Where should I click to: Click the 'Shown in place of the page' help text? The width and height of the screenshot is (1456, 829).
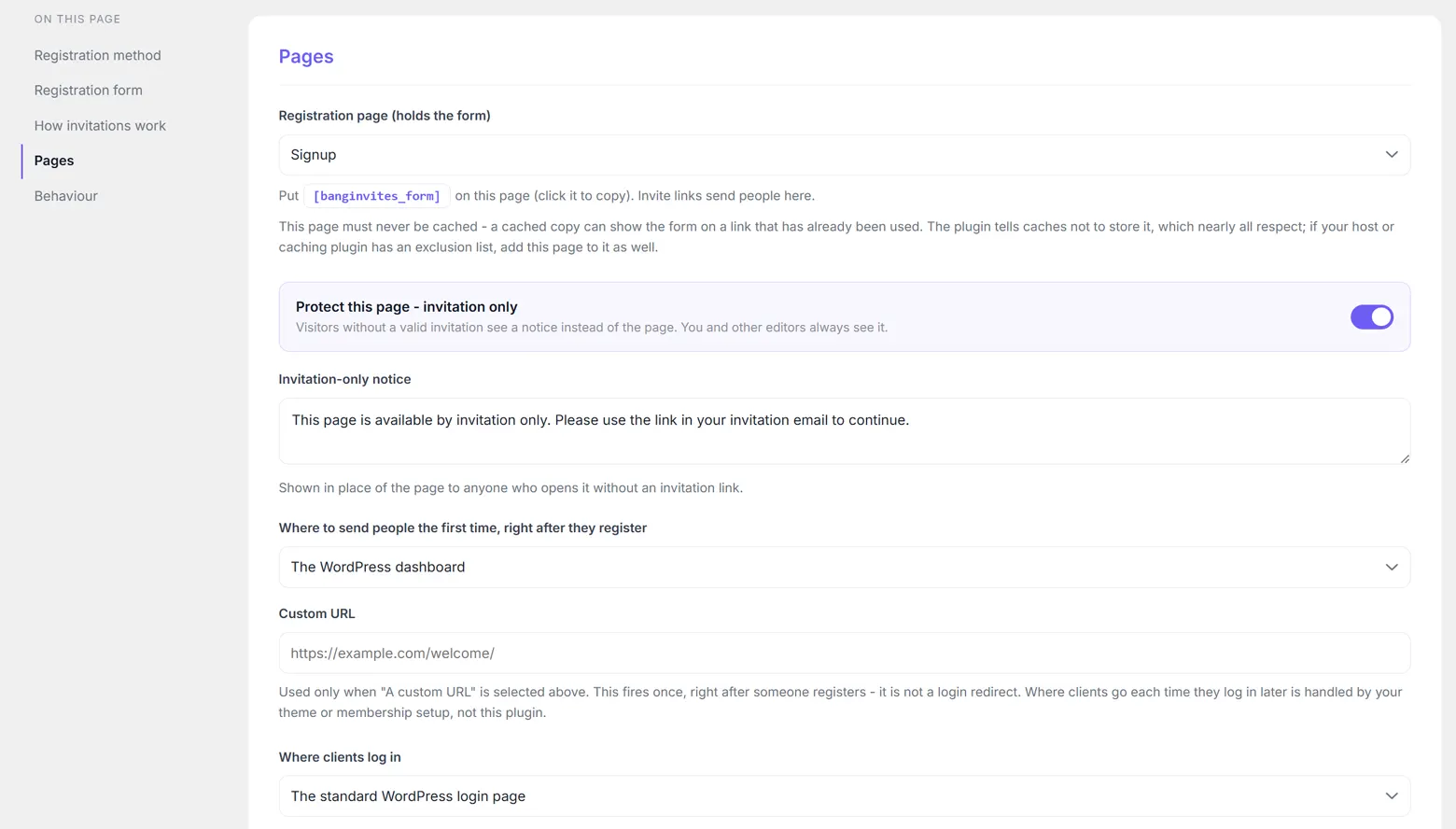click(x=511, y=488)
